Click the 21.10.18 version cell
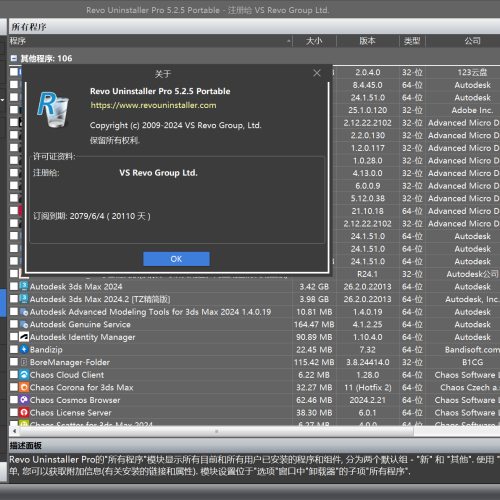Image resolution: width=500 pixels, height=500 pixels. (x=367, y=211)
